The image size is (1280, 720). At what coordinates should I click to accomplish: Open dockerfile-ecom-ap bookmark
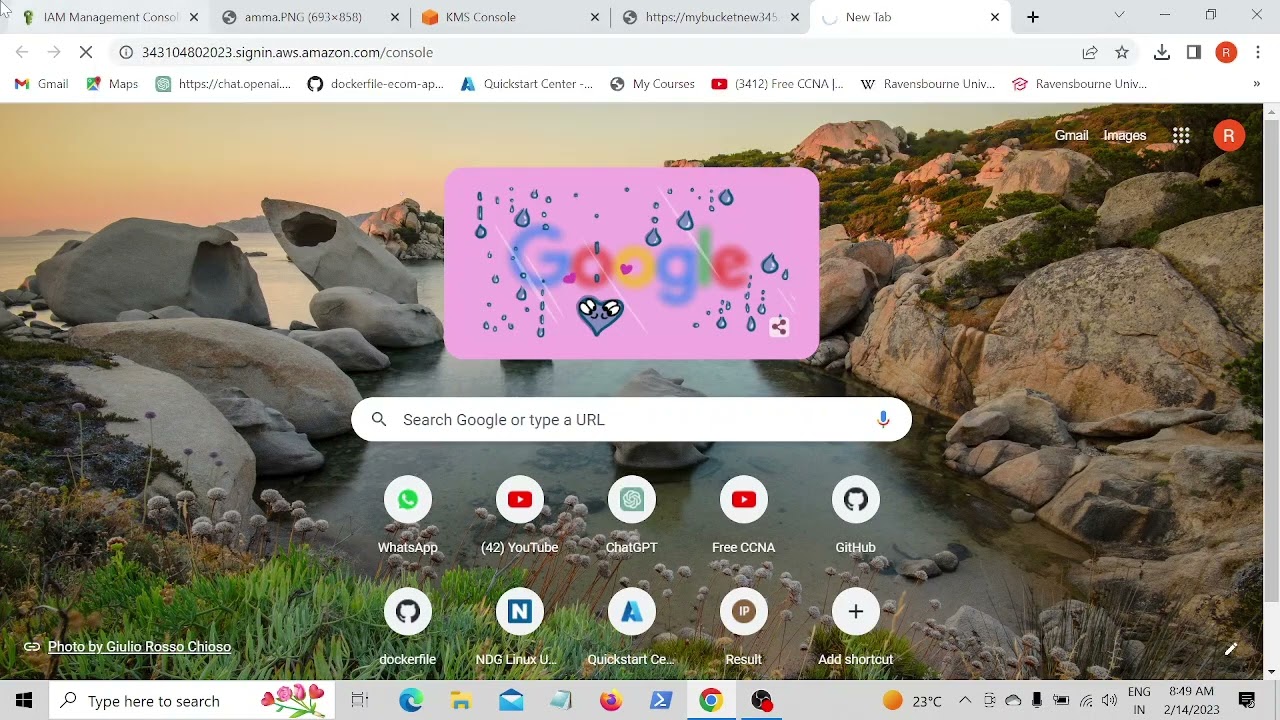coord(375,84)
